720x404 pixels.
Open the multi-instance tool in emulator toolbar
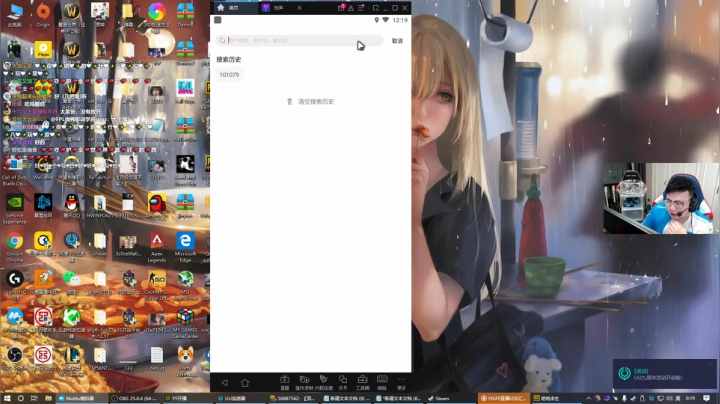tap(343, 382)
